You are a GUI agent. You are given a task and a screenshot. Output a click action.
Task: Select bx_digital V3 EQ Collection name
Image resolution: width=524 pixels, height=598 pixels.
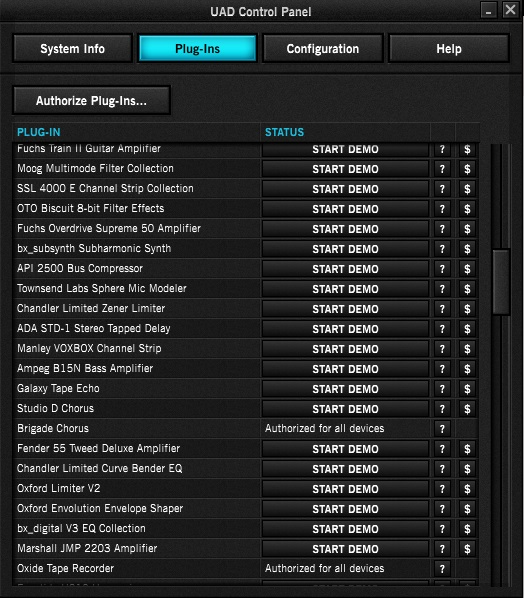(81, 528)
